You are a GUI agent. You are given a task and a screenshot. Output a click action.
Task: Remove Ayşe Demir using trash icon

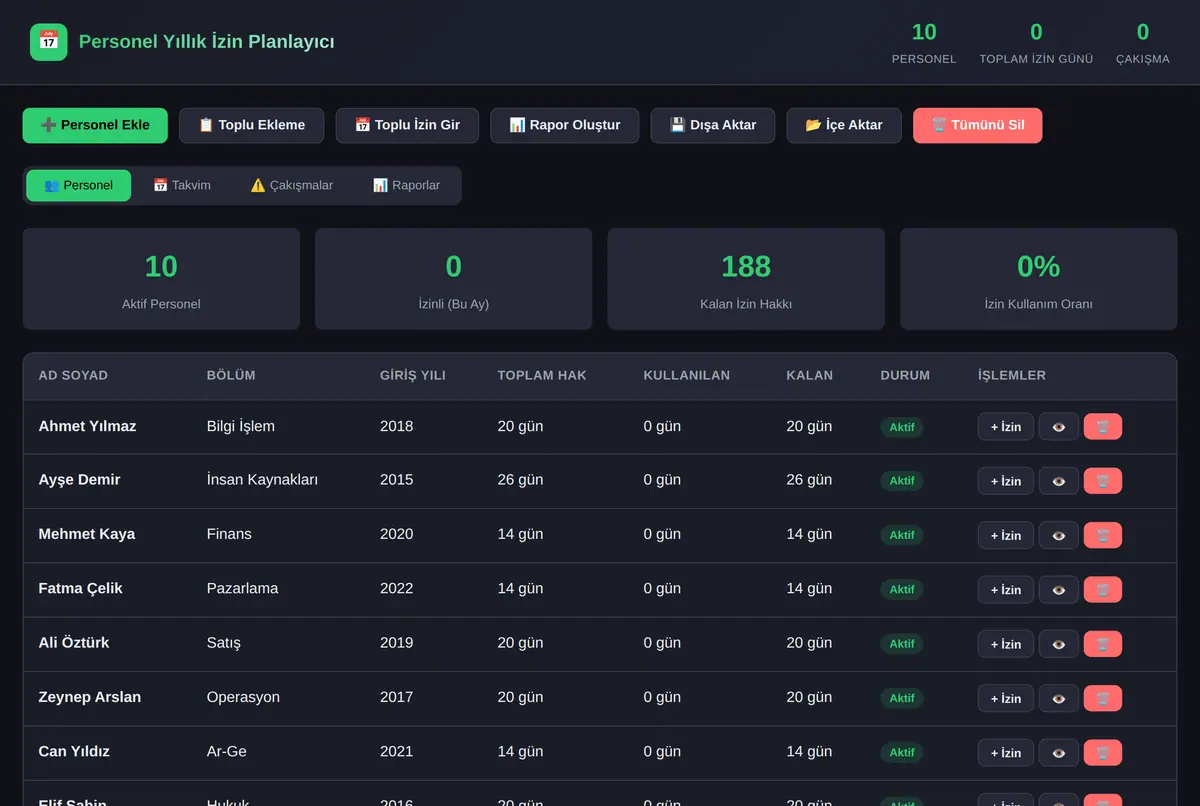(1103, 481)
